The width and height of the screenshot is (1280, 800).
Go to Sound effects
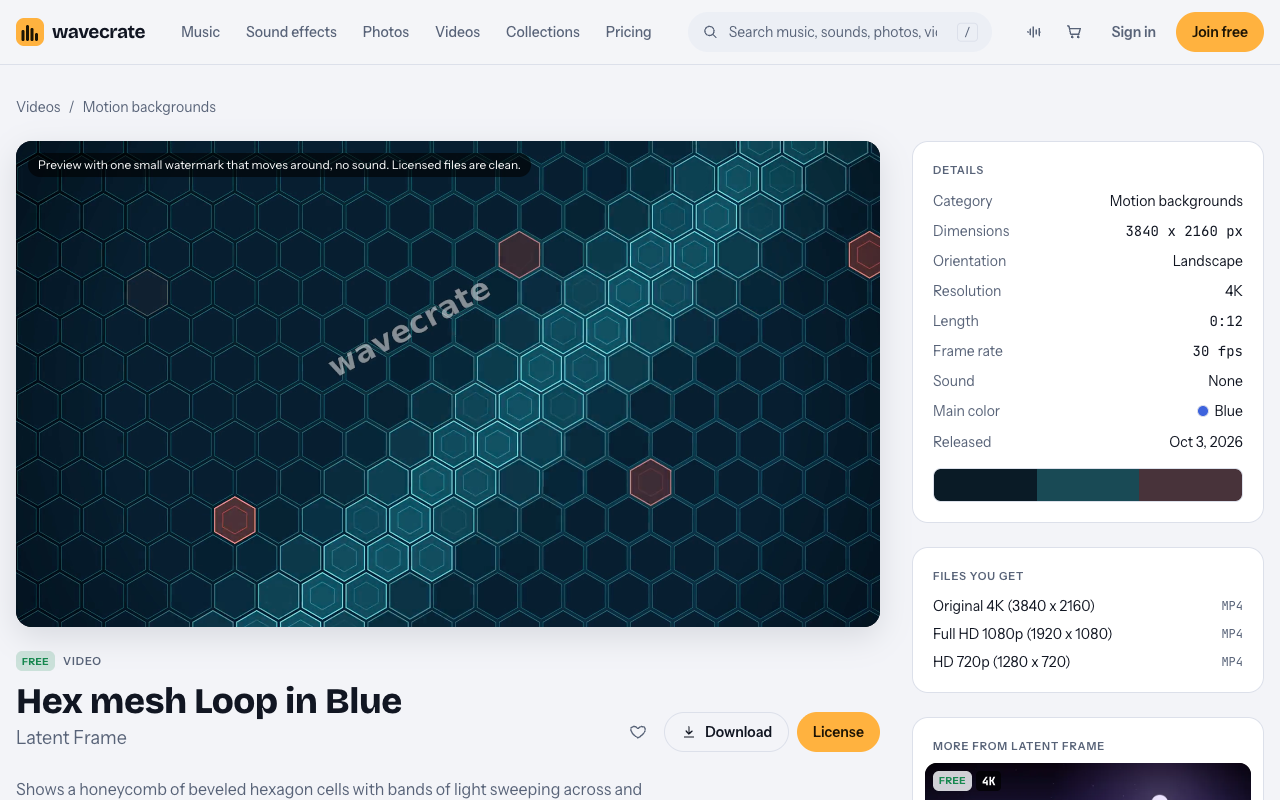point(291,32)
